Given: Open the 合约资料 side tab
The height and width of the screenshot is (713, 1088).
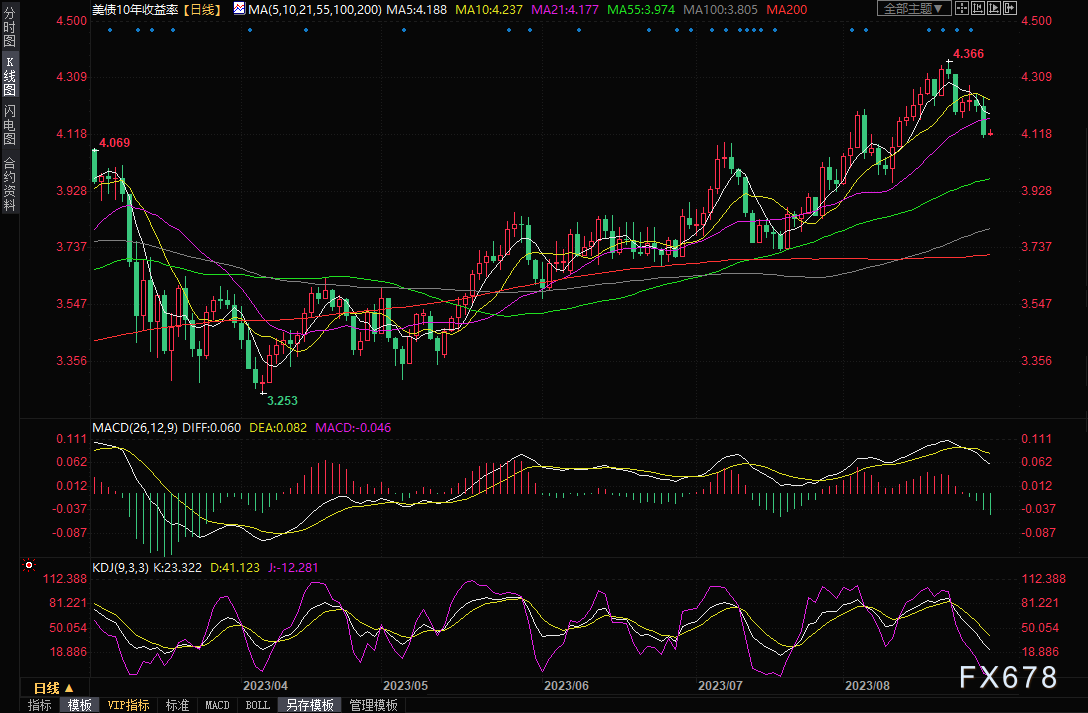Looking at the screenshot, I should (x=9, y=184).
